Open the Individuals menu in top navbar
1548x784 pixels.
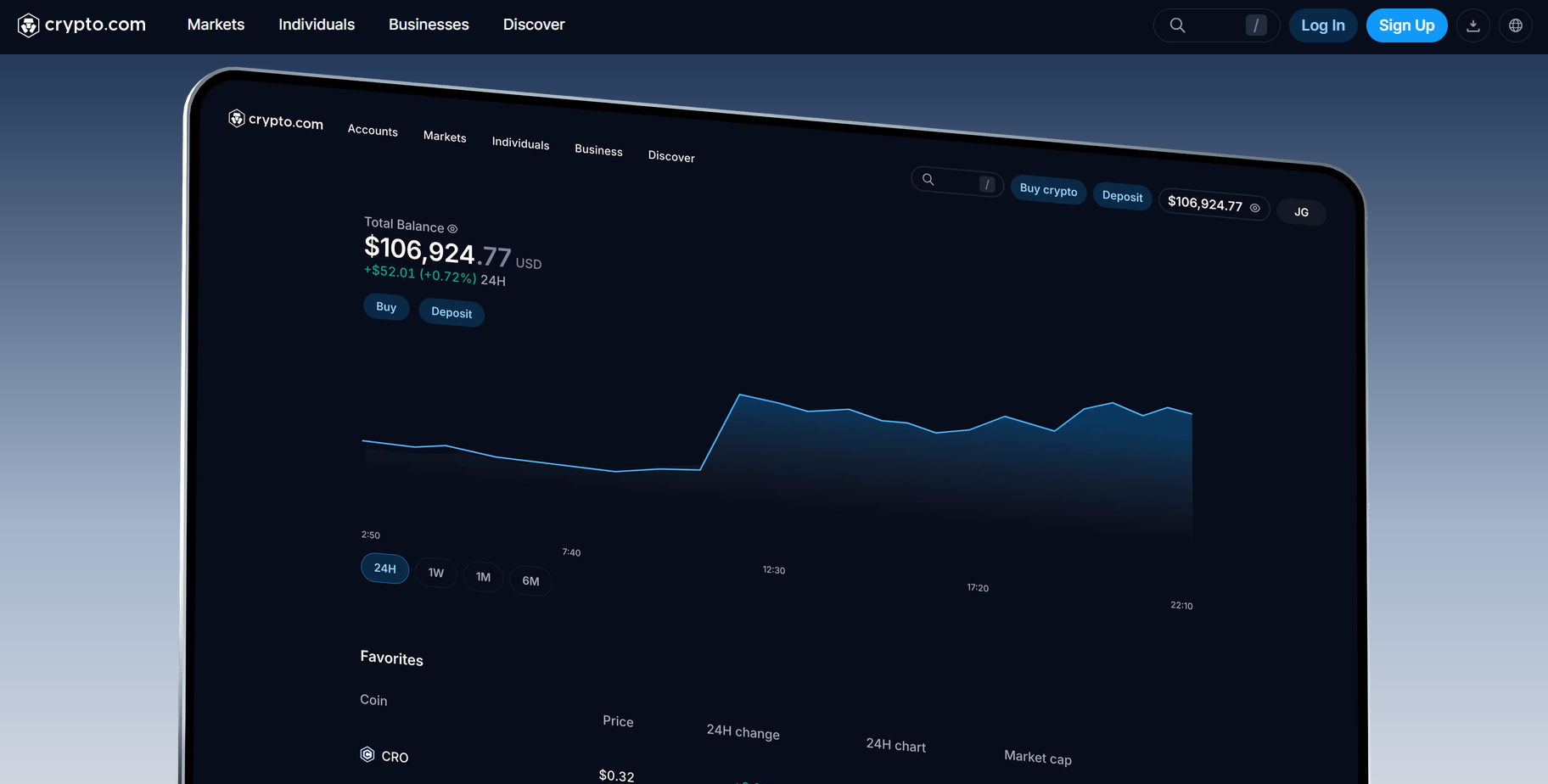coord(317,25)
